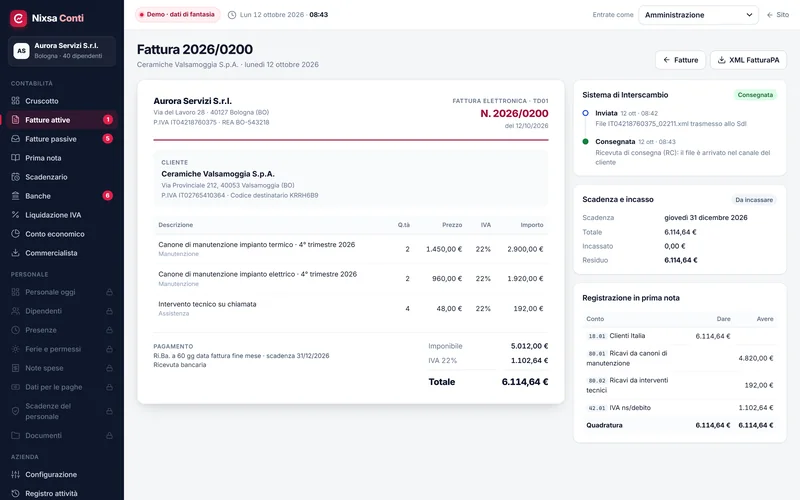Click the lock icon beside Presenze

coord(109,330)
